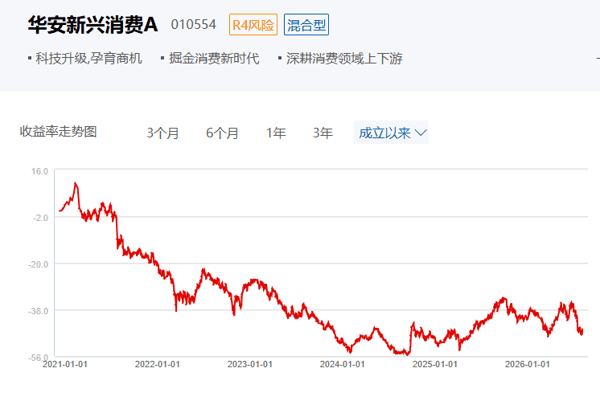Click the 混合型 fund type badge

point(306,25)
